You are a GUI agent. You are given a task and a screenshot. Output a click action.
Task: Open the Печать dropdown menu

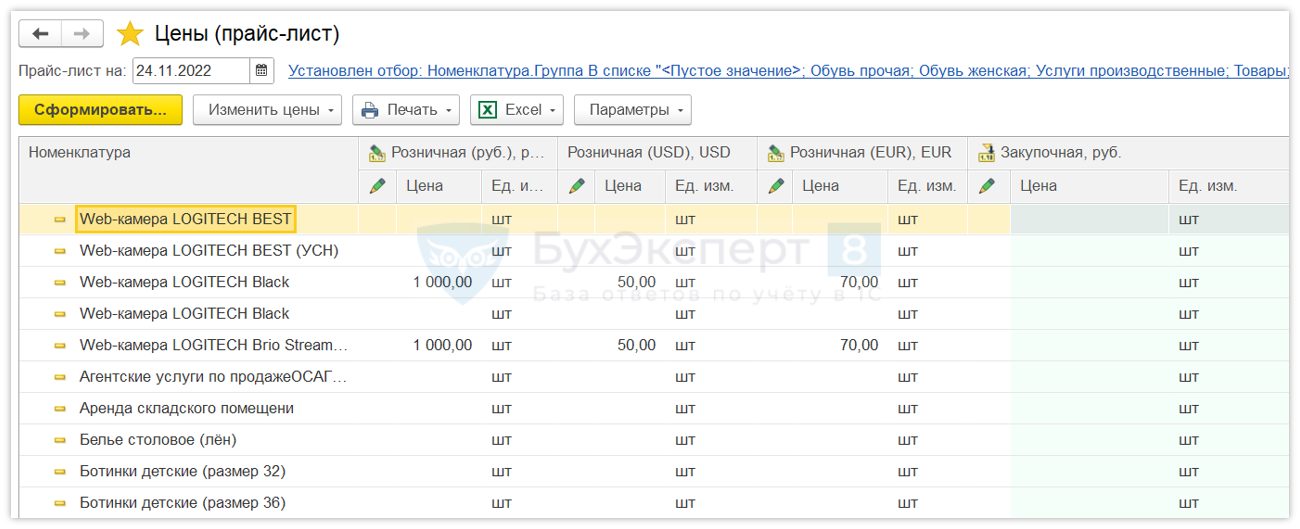[x=406, y=110]
